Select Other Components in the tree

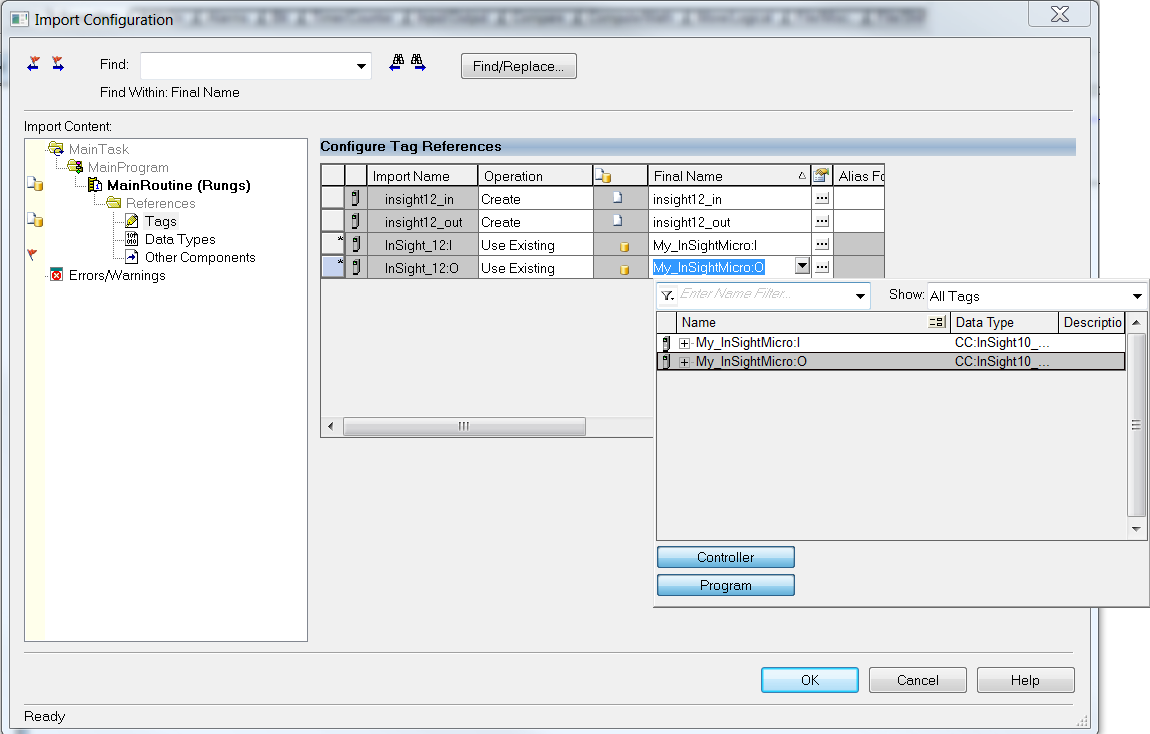click(x=199, y=257)
